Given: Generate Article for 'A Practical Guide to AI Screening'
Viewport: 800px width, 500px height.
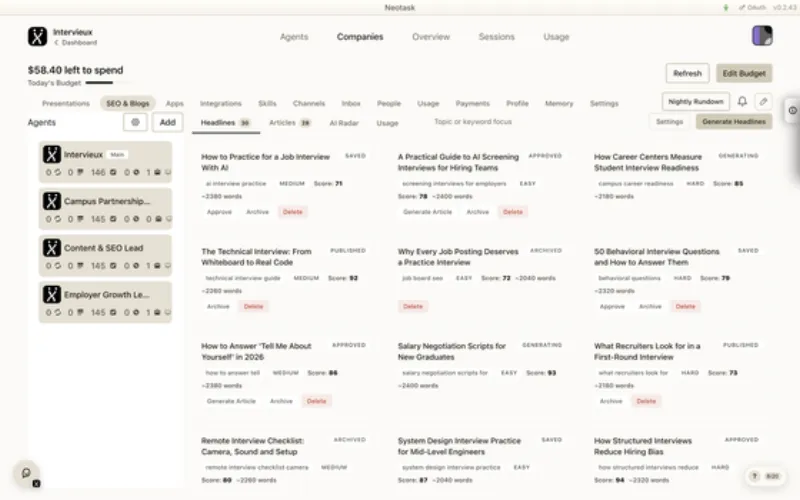Looking at the screenshot, I should 428,212.
